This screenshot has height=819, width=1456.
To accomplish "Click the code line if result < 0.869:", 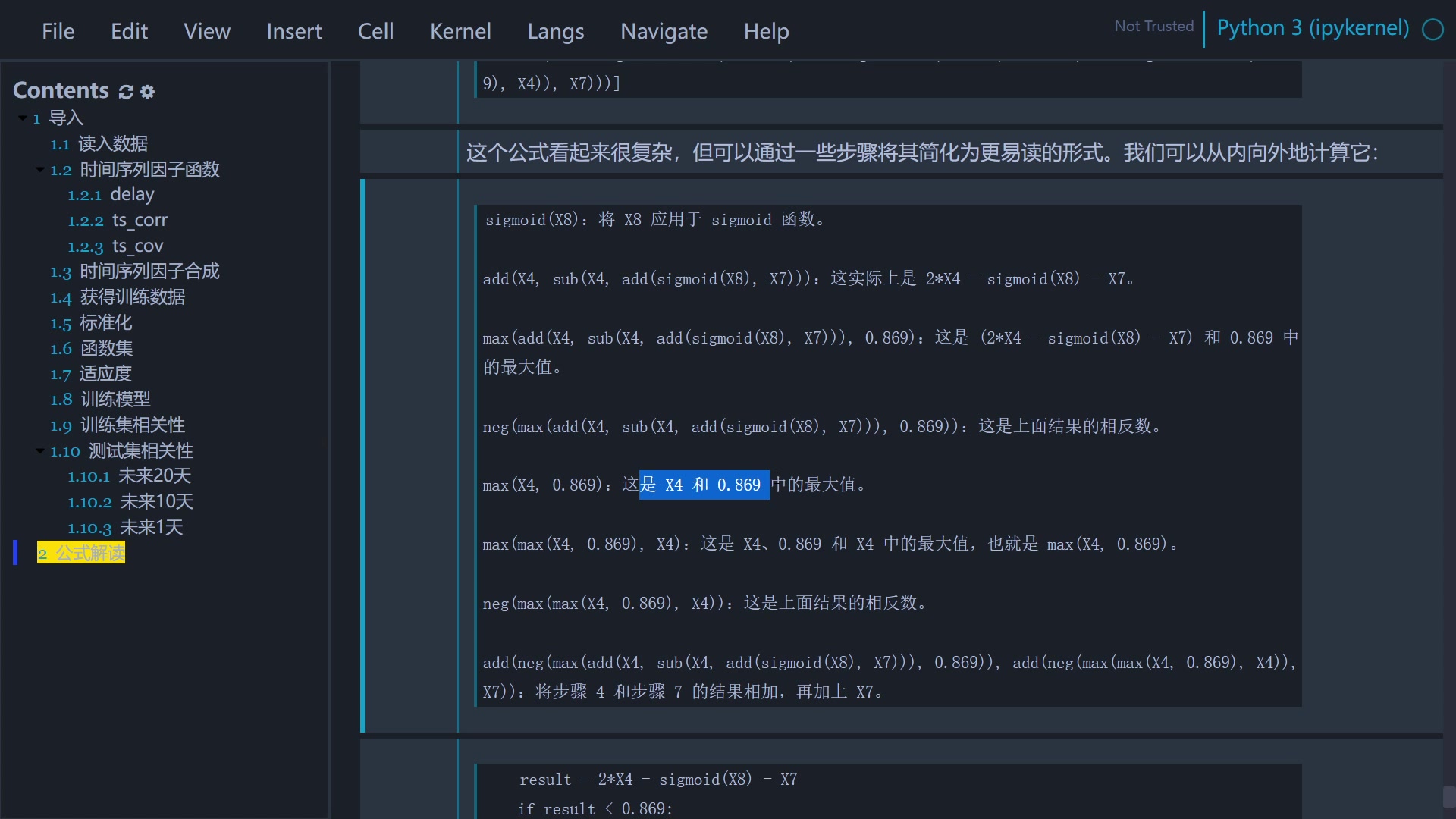I will [595, 809].
